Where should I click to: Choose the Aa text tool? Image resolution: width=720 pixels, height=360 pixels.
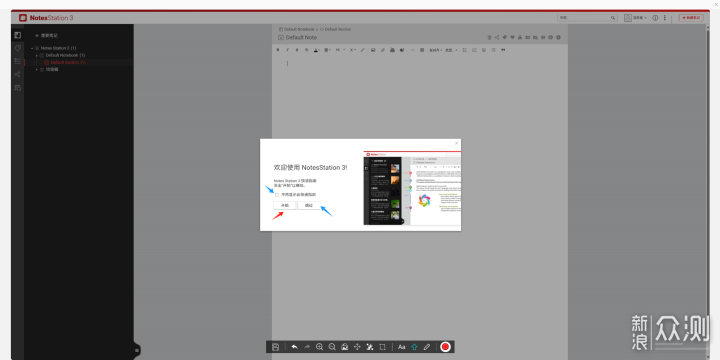pyautogui.click(x=402, y=347)
